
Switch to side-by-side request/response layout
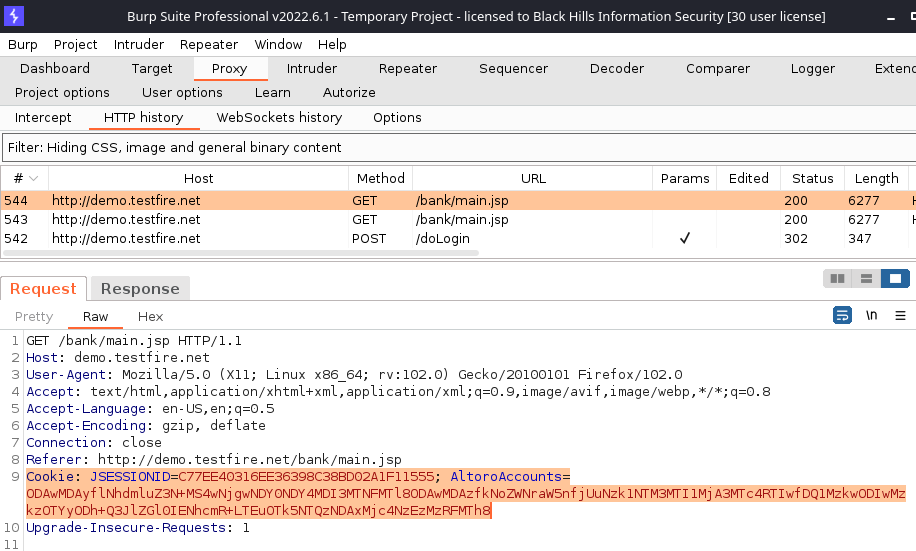point(838,278)
